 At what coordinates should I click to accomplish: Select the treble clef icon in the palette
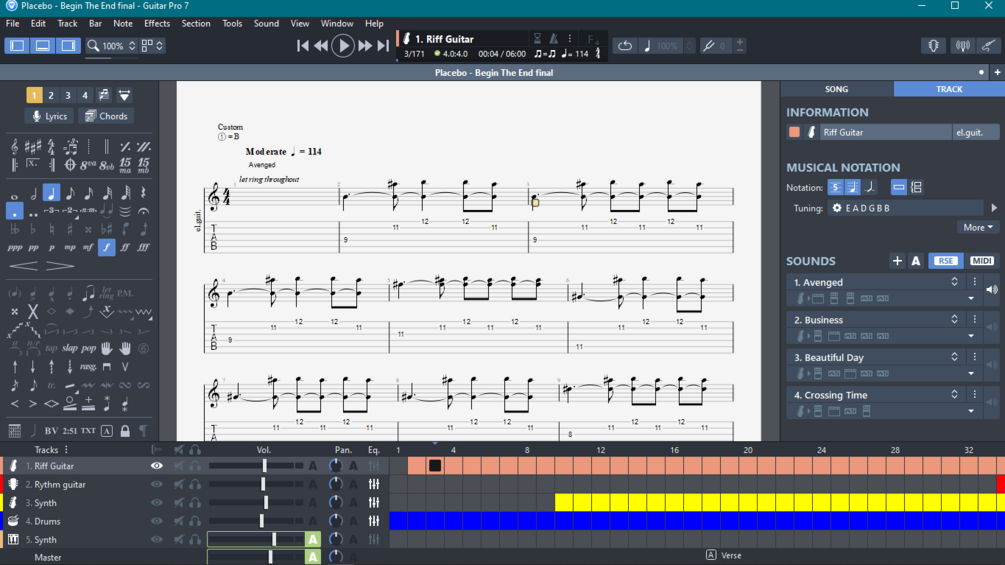tap(14, 147)
